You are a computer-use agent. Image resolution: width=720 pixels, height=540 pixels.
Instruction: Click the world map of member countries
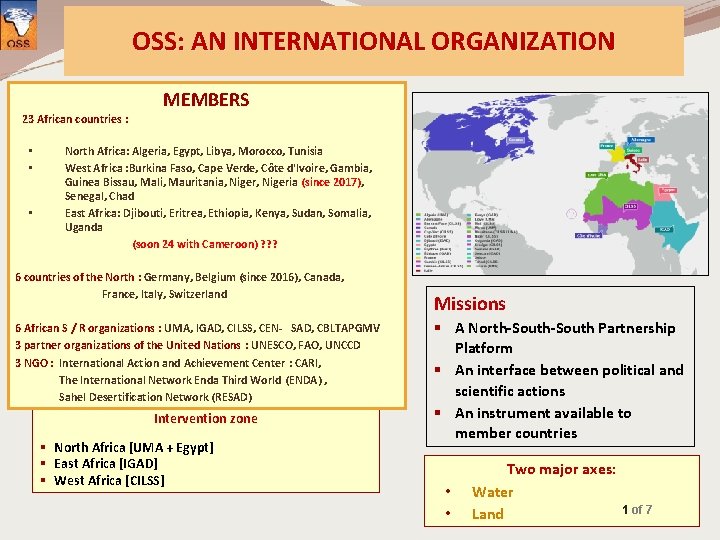tap(560, 184)
